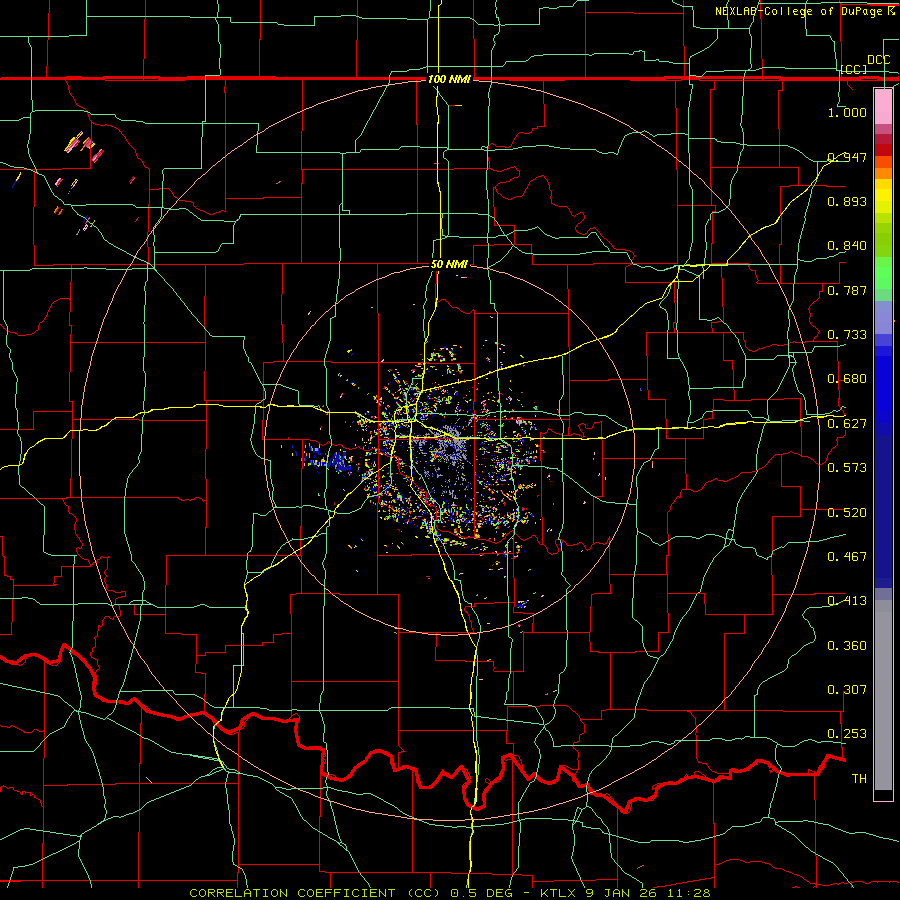
Task: Click the 0.947 legend value
Action: click(847, 157)
